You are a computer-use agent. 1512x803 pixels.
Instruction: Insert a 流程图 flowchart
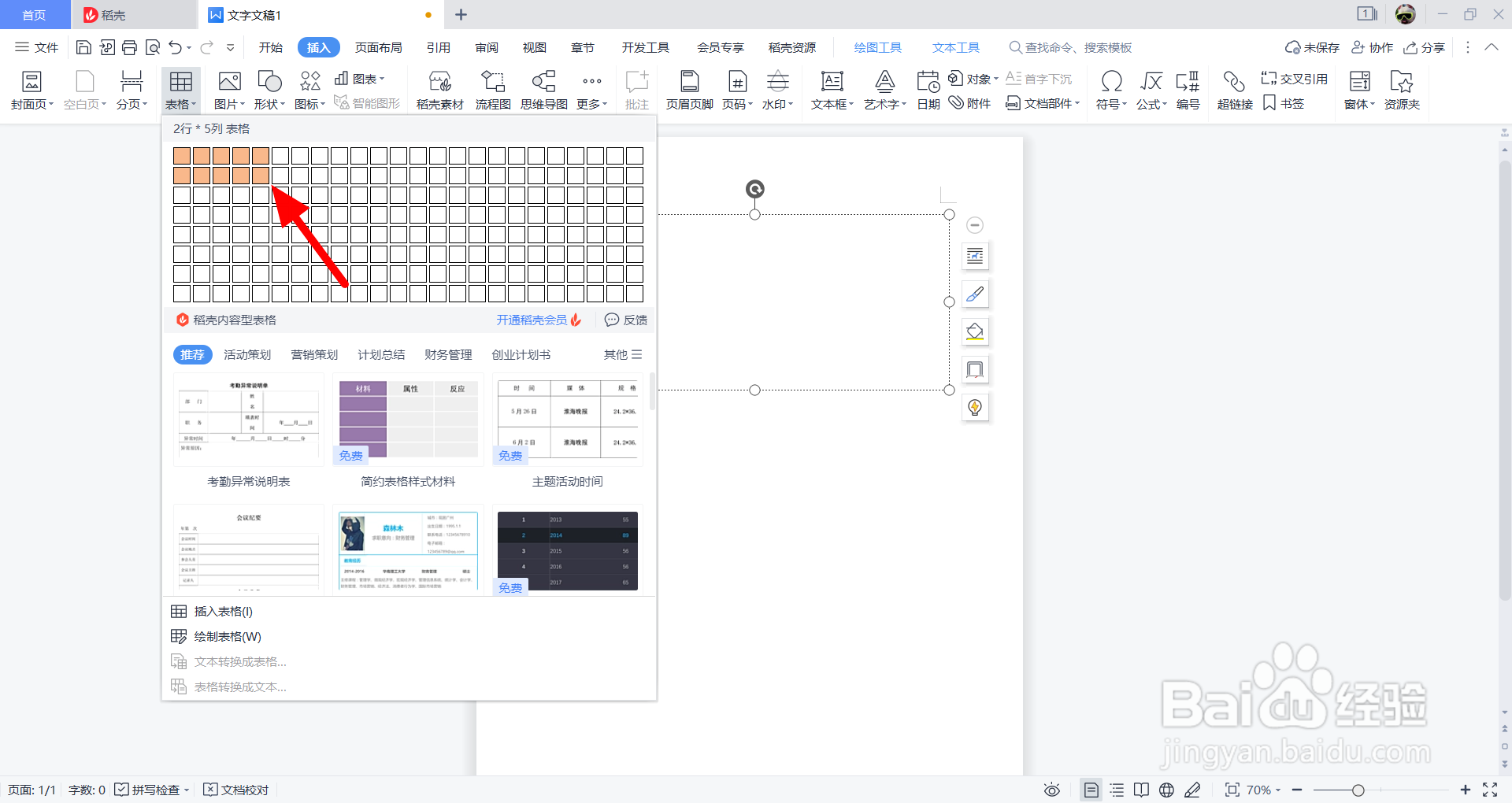click(493, 90)
